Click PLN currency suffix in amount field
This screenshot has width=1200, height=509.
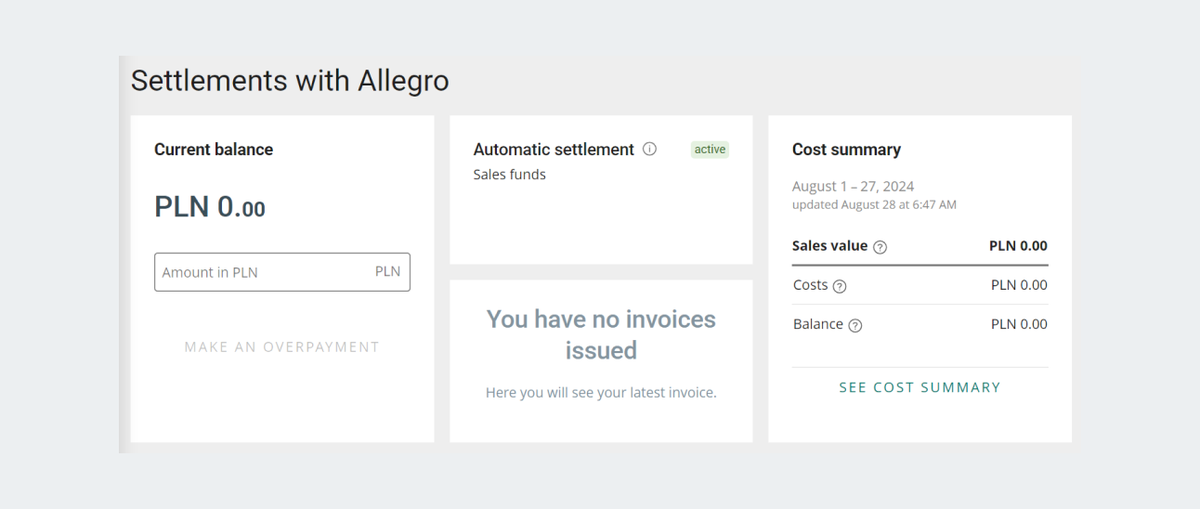387,271
